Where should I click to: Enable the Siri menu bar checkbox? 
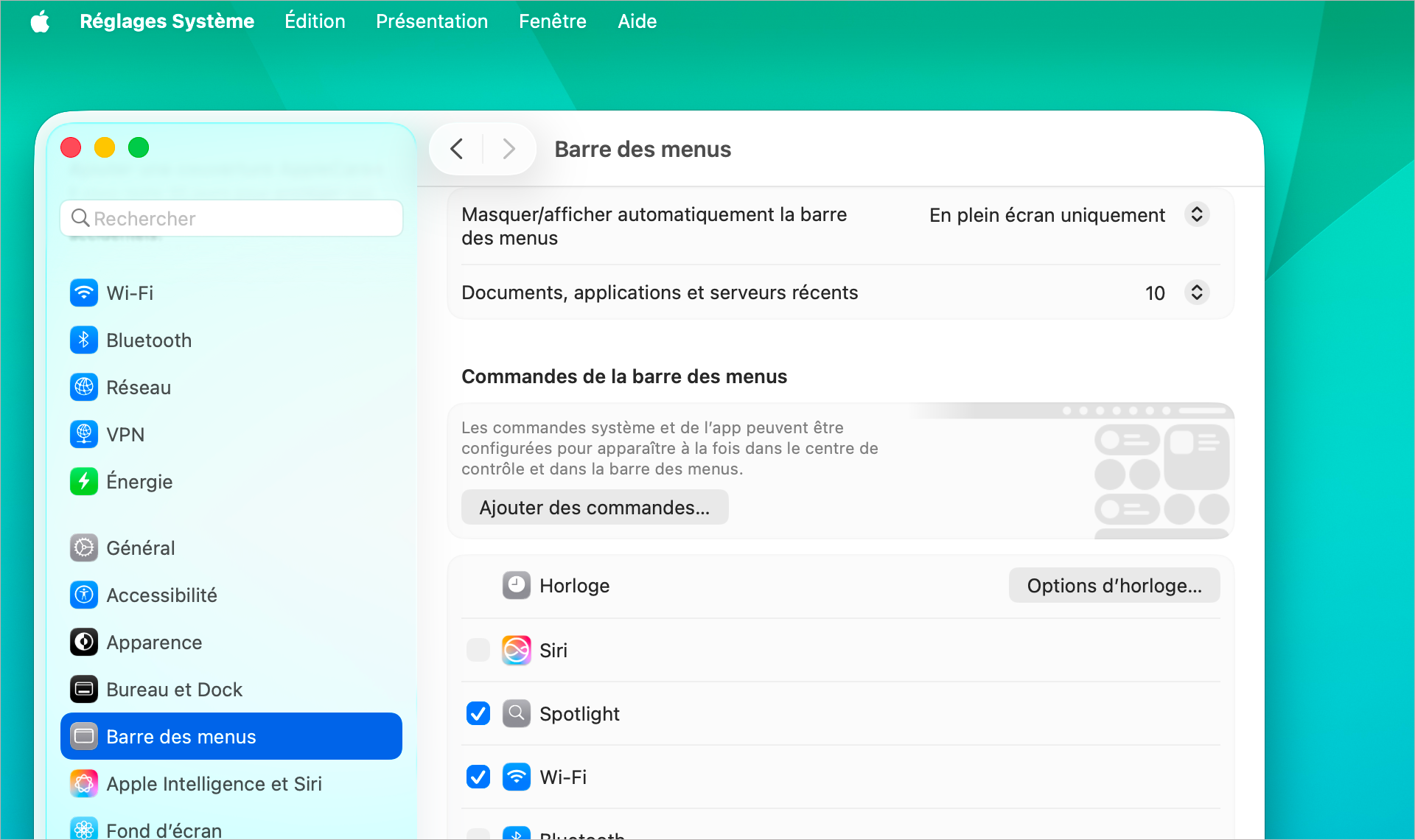[x=478, y=650]
